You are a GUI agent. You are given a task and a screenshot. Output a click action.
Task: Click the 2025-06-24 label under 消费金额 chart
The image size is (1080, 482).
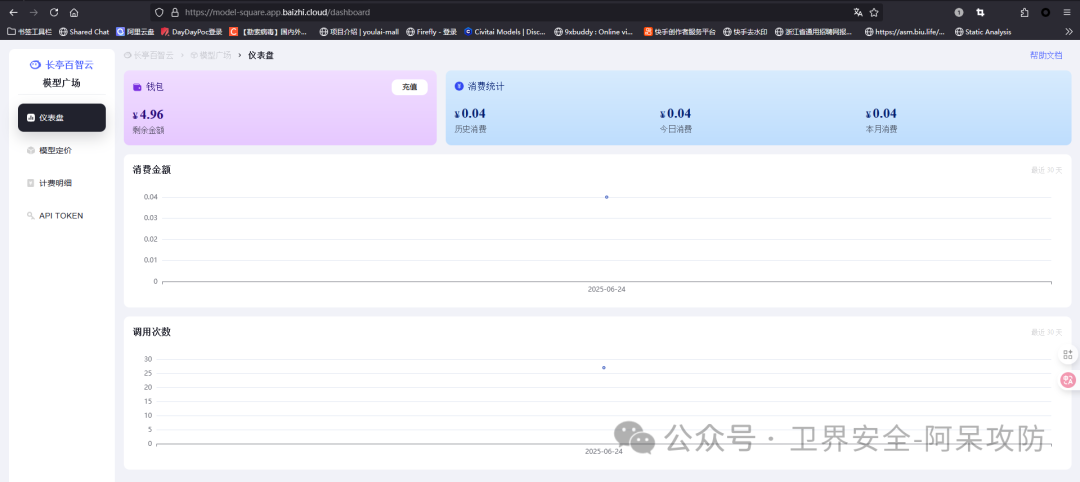607,289
